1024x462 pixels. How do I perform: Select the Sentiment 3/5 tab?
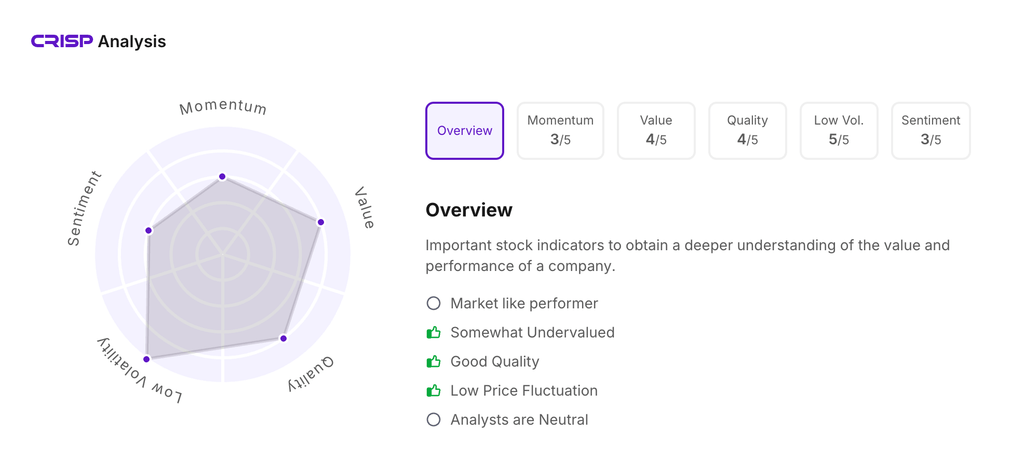[930, 131]
